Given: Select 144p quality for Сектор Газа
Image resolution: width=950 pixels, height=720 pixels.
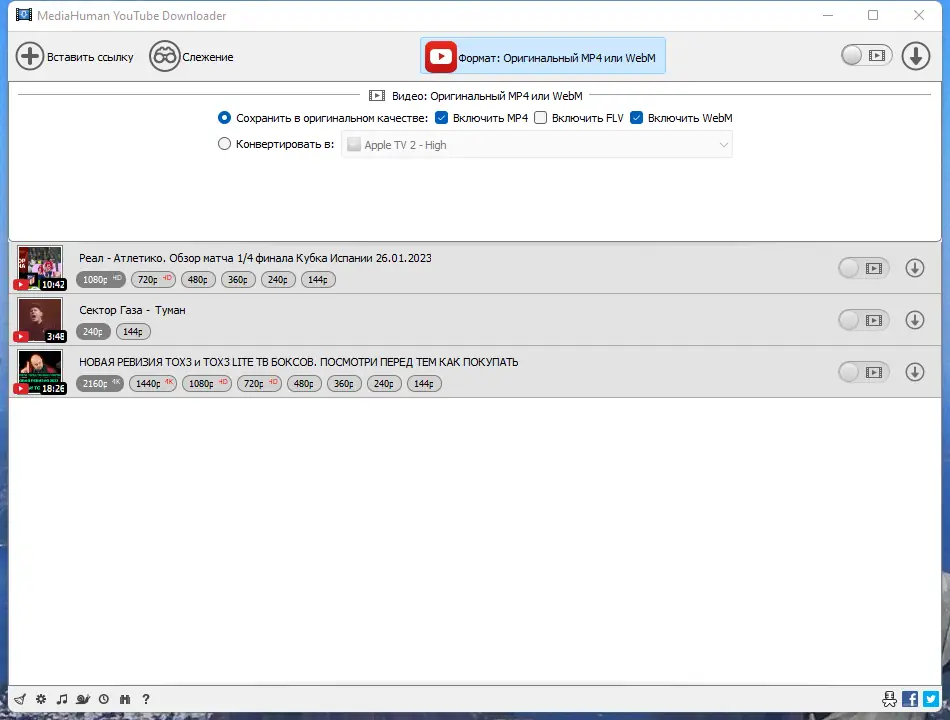Looking at the screenshot, I should (x=133, y=332).
